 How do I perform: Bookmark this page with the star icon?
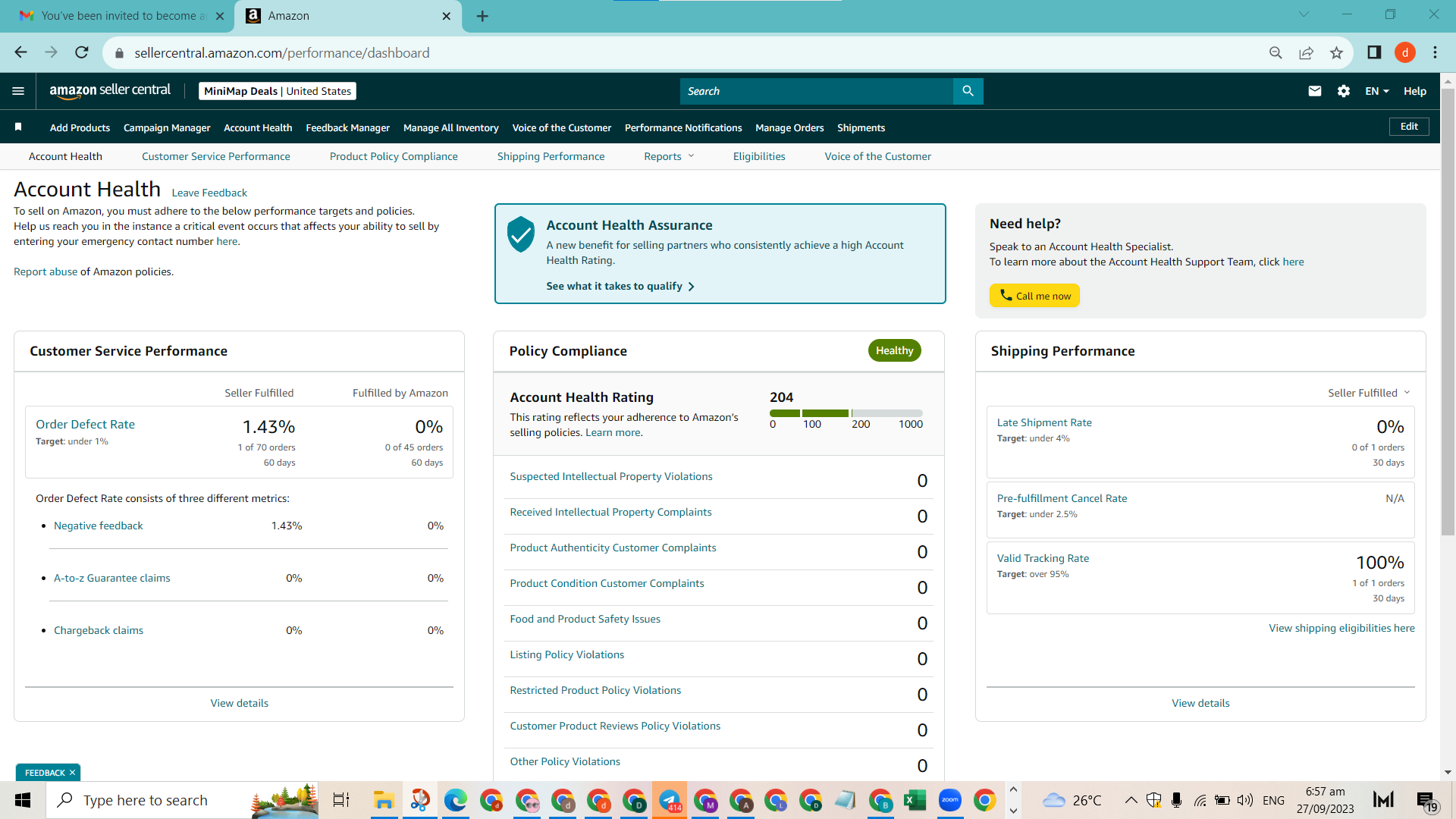pos(1336,52)
